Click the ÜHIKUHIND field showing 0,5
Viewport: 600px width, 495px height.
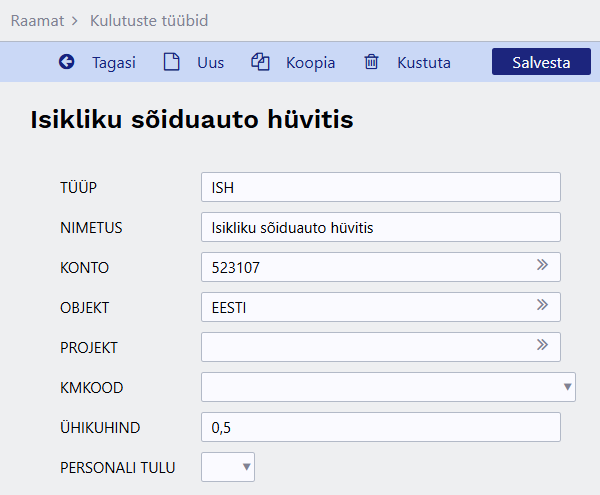380,427
